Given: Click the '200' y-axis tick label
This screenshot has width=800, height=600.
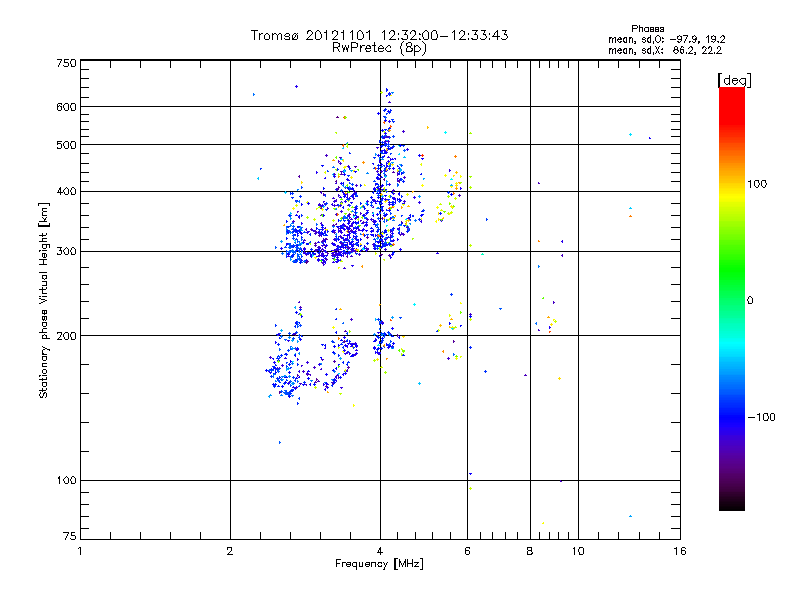Looking at the screenshot, I should [66, 336].
